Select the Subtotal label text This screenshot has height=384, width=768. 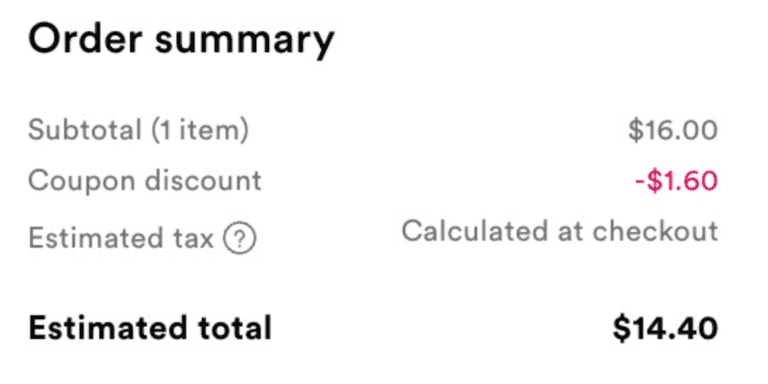click(85, 130)
